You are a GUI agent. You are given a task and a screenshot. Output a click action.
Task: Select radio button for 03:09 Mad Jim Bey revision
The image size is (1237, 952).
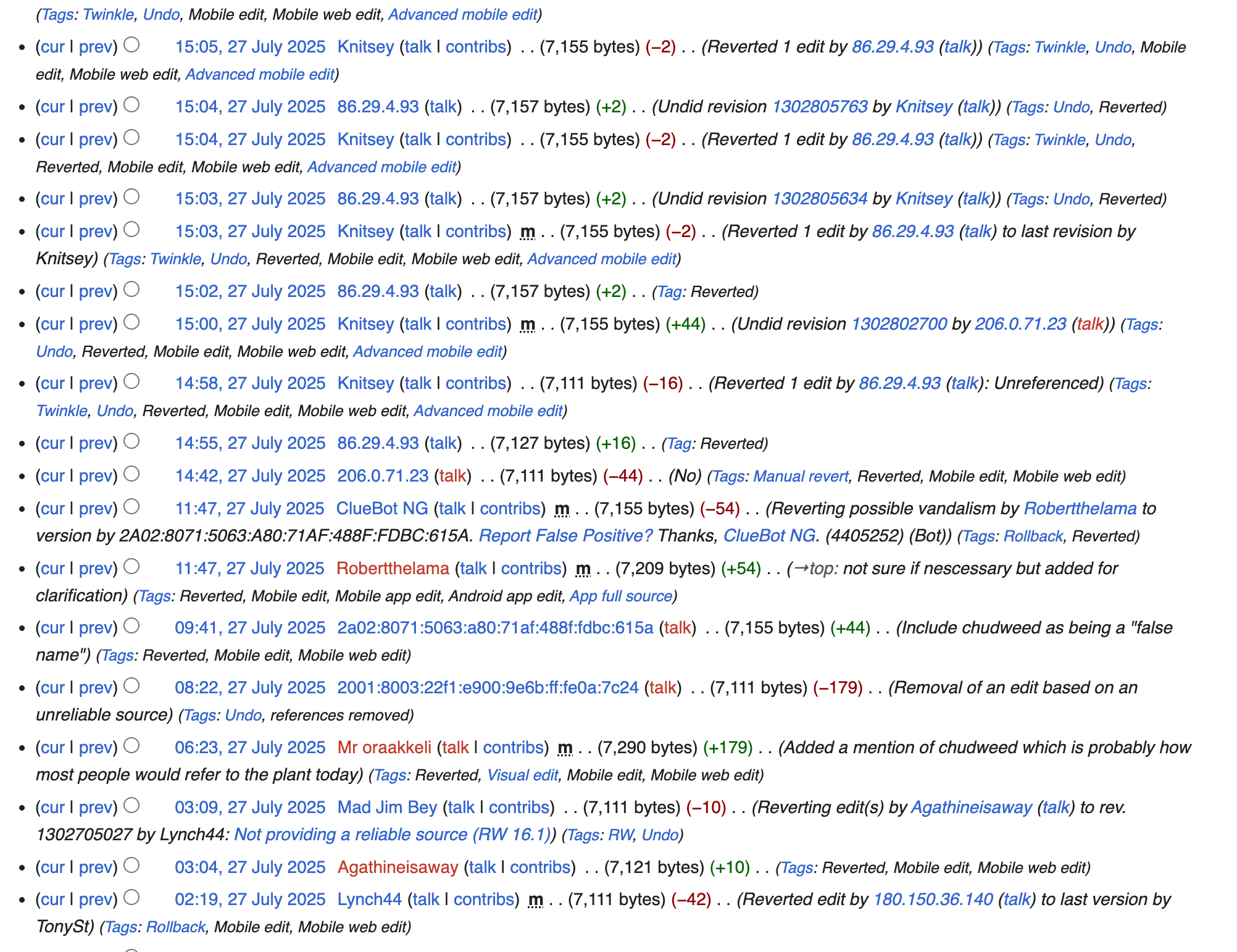(x=131, y=806)
